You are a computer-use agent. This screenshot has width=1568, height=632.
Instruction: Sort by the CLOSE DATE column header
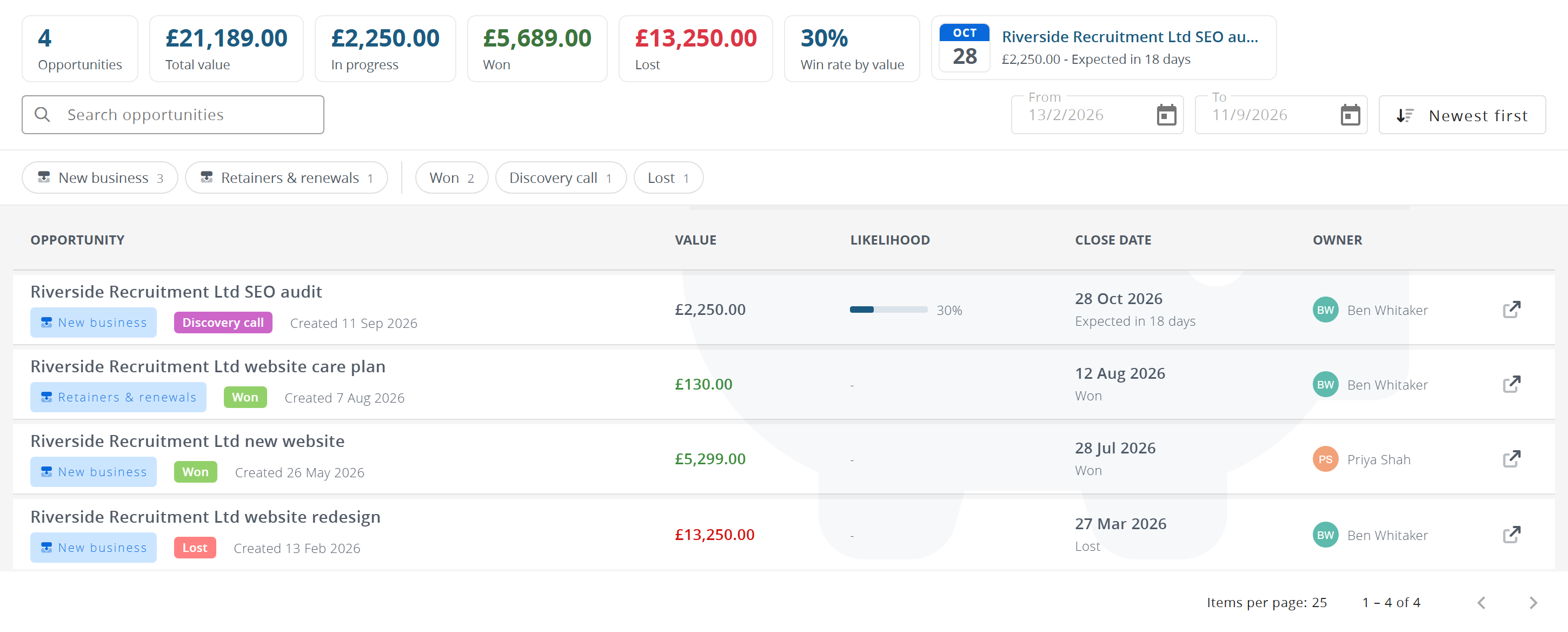tap(1113, 240)
